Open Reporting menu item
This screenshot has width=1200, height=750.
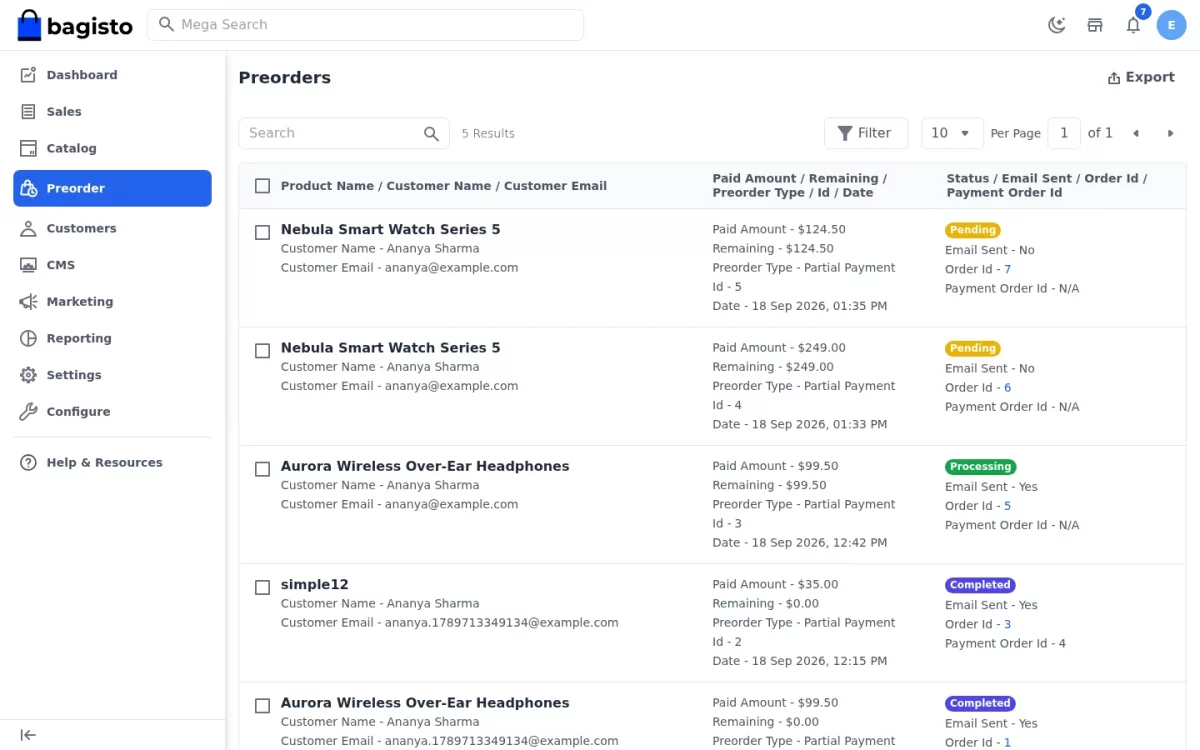[x=112, y=338]
